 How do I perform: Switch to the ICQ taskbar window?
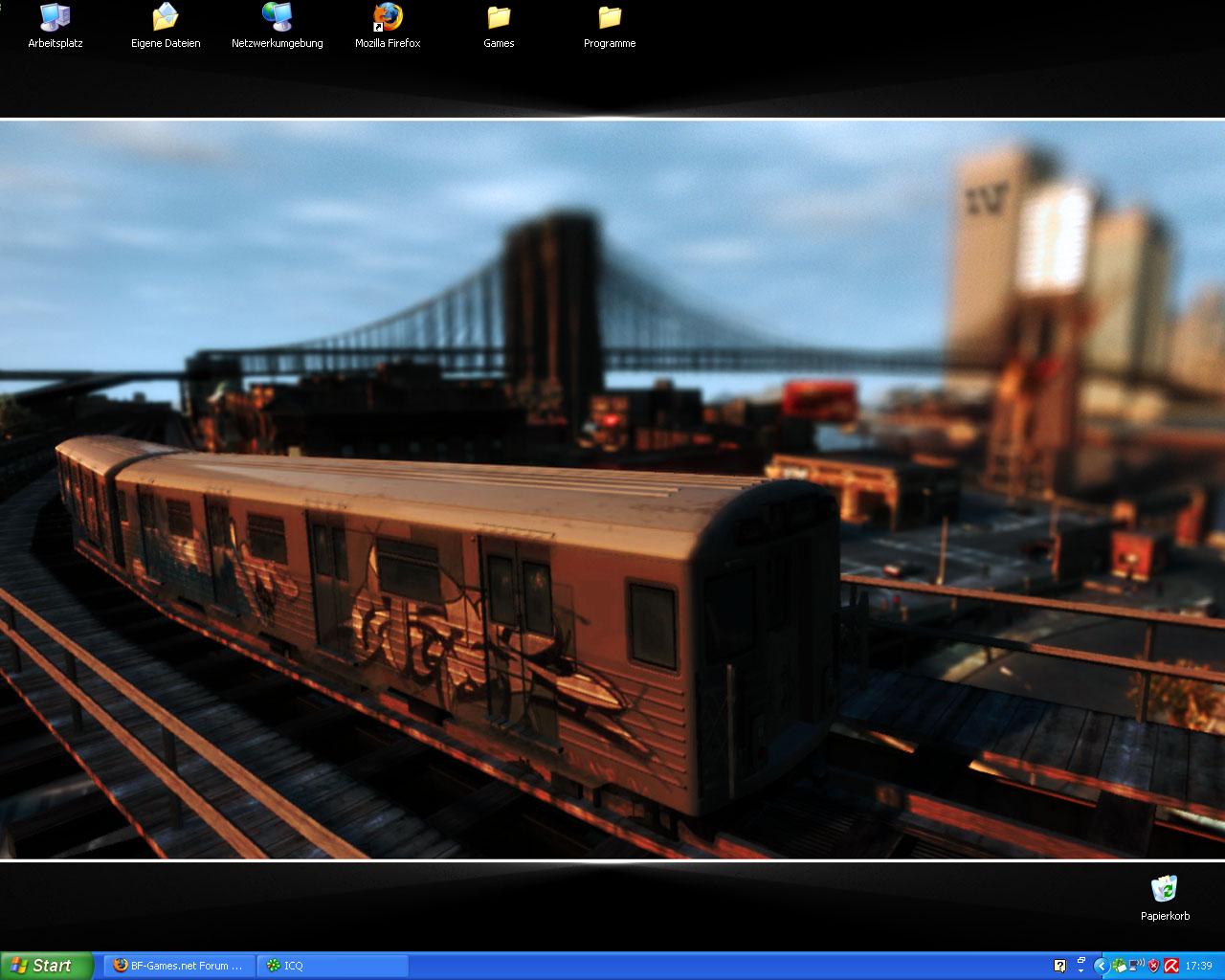(x=333, y=966)
